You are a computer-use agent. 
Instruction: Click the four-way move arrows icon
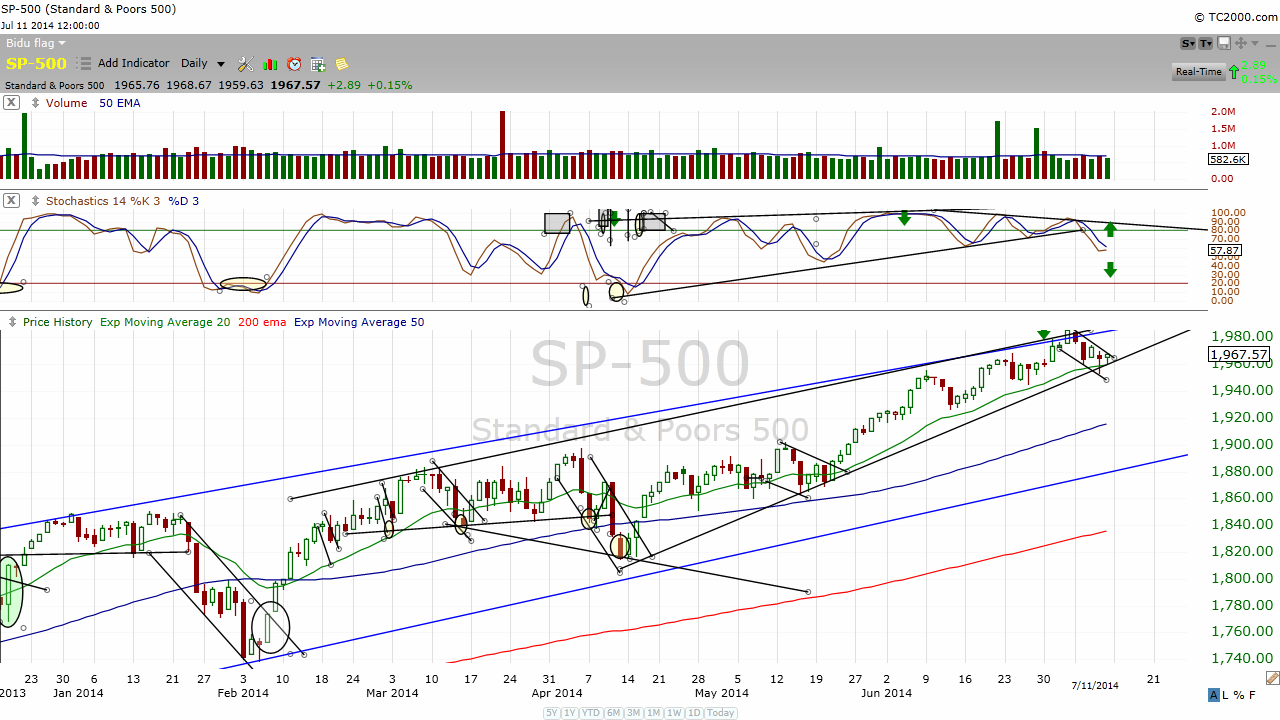click(x=1241, y=43)
